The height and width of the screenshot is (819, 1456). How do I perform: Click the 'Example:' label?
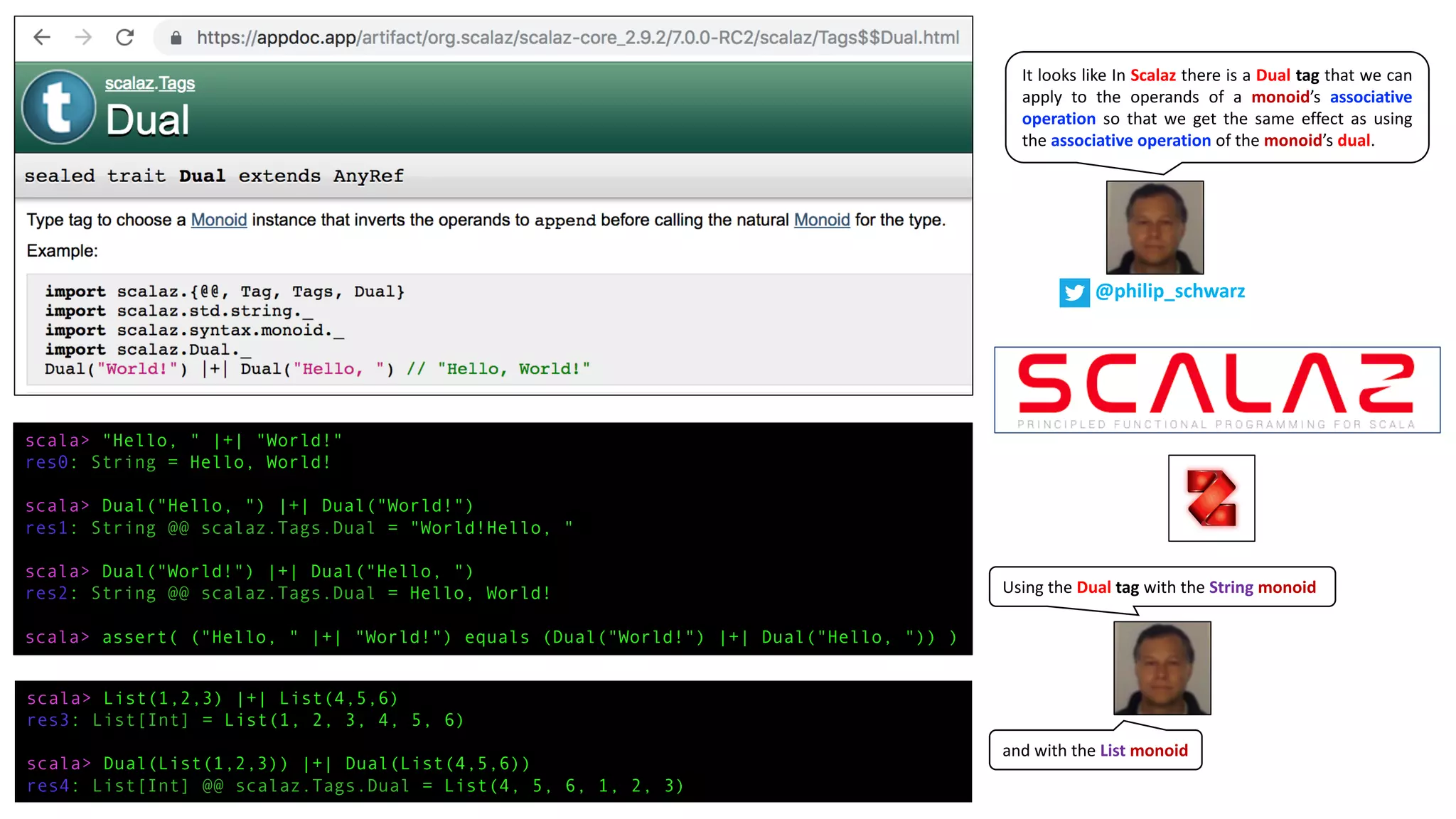coord(63,251)
